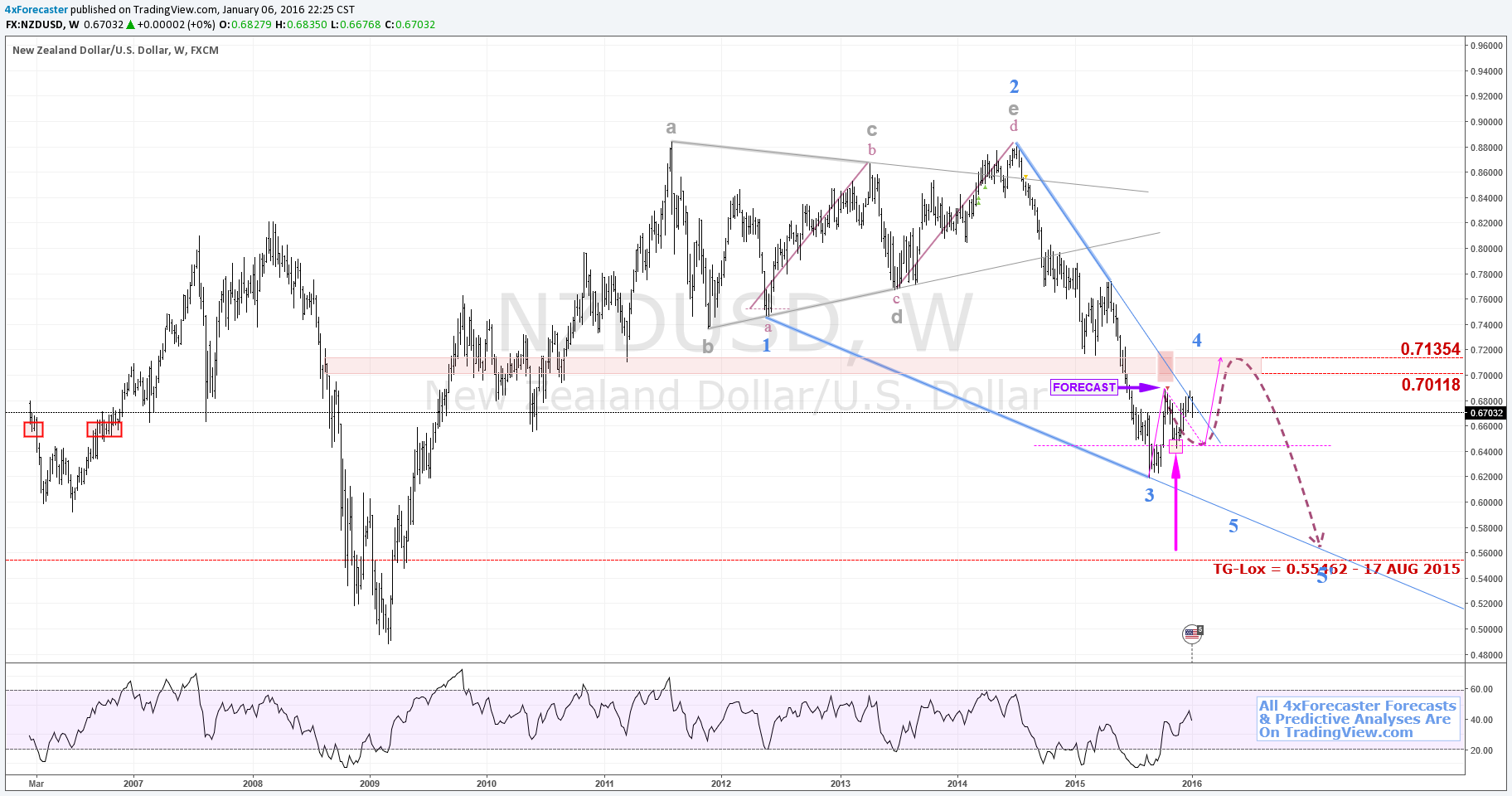Click the 20.00 oscillator axis label
The height and width of the screenshot is (796, 1512).
coord(1482,751)
